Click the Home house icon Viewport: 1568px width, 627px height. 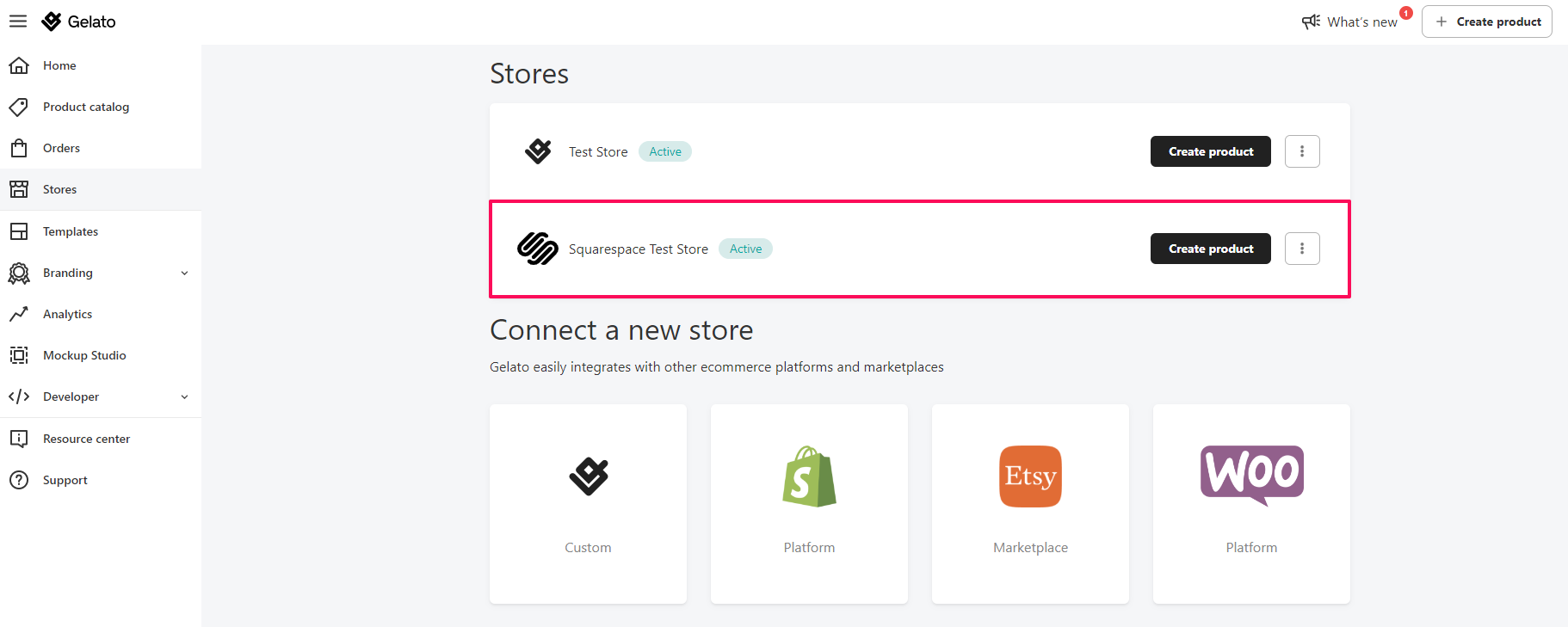(19, 65)
